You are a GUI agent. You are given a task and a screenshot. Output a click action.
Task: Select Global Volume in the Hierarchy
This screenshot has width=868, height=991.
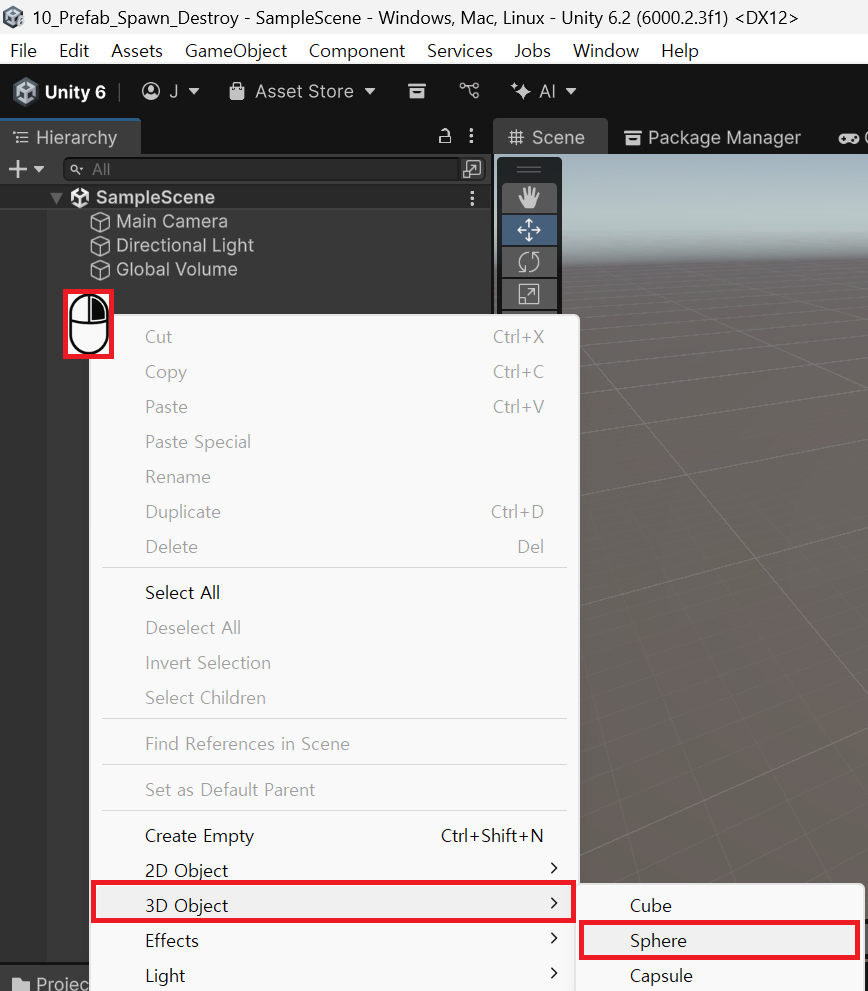coord(176,270)
